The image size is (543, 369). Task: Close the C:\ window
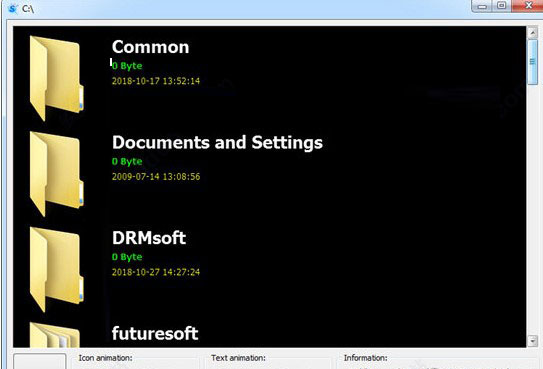[x=527, y=6]
